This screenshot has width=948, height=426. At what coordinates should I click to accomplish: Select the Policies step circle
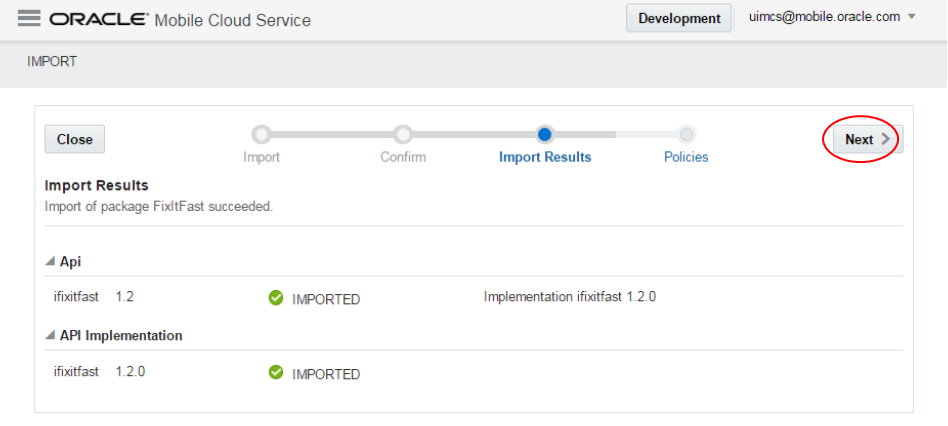pyautogui.click(x=686, y=134)
